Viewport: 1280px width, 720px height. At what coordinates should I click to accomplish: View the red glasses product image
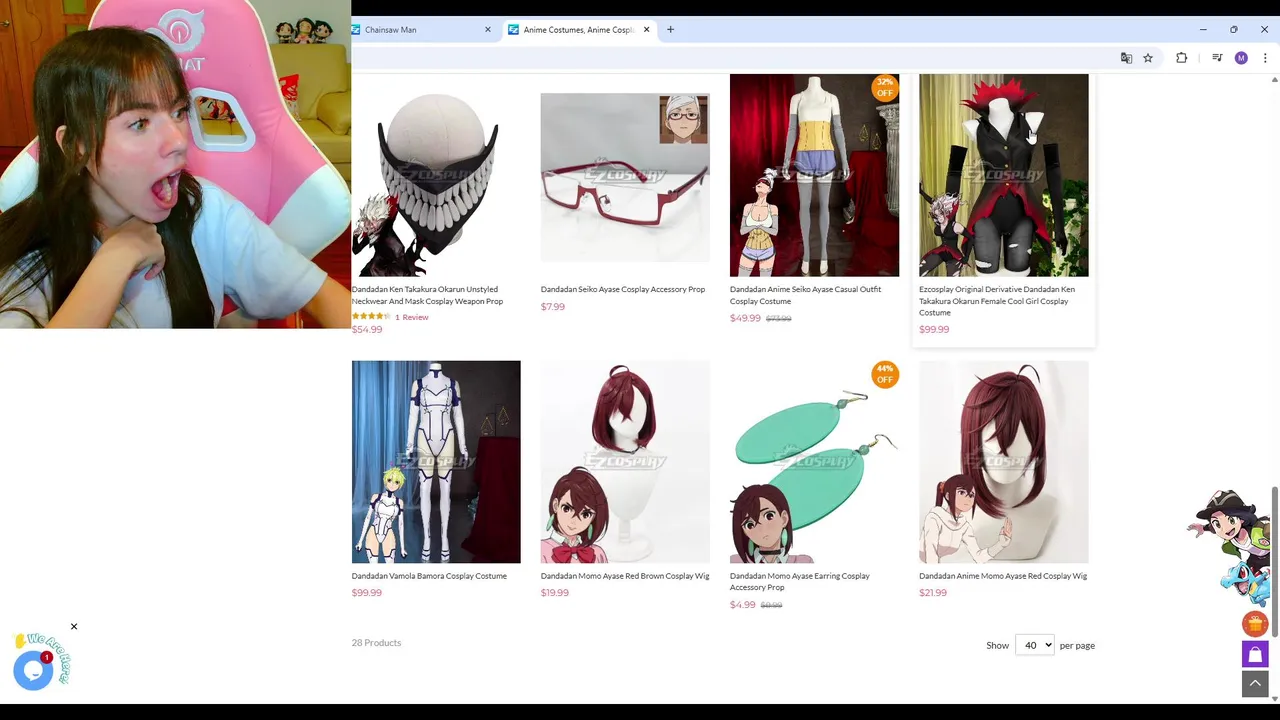click(625, 177)
